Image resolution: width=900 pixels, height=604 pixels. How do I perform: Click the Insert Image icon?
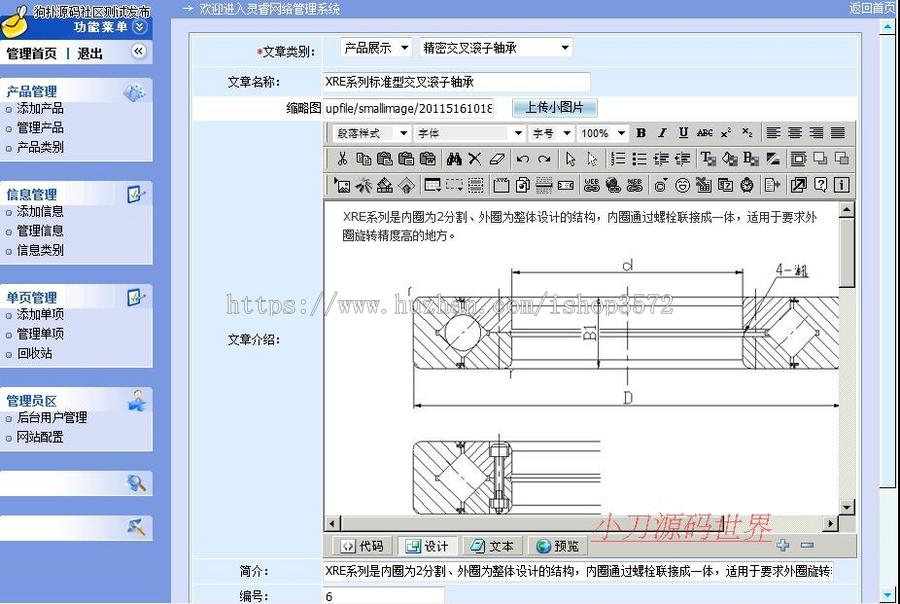(x=342, y=185)
